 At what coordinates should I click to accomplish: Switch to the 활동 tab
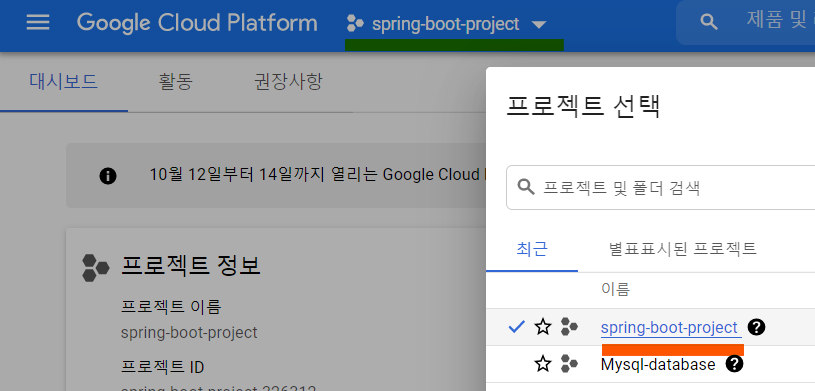pyautogui.click(x=175, y=82)
